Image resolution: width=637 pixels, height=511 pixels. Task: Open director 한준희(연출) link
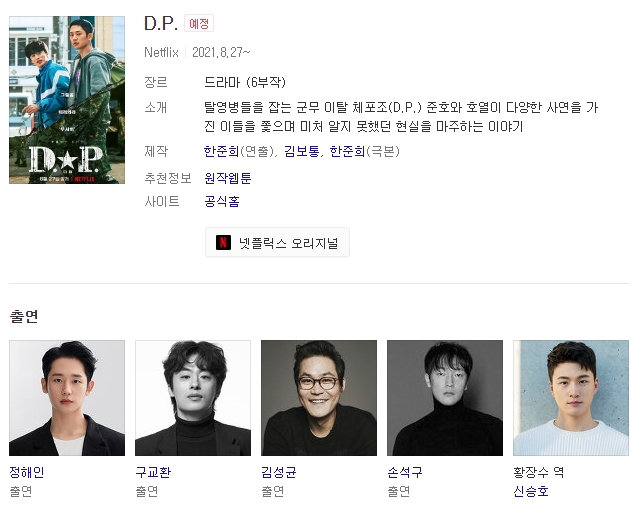pyautogui.click(x=221, y=152)
